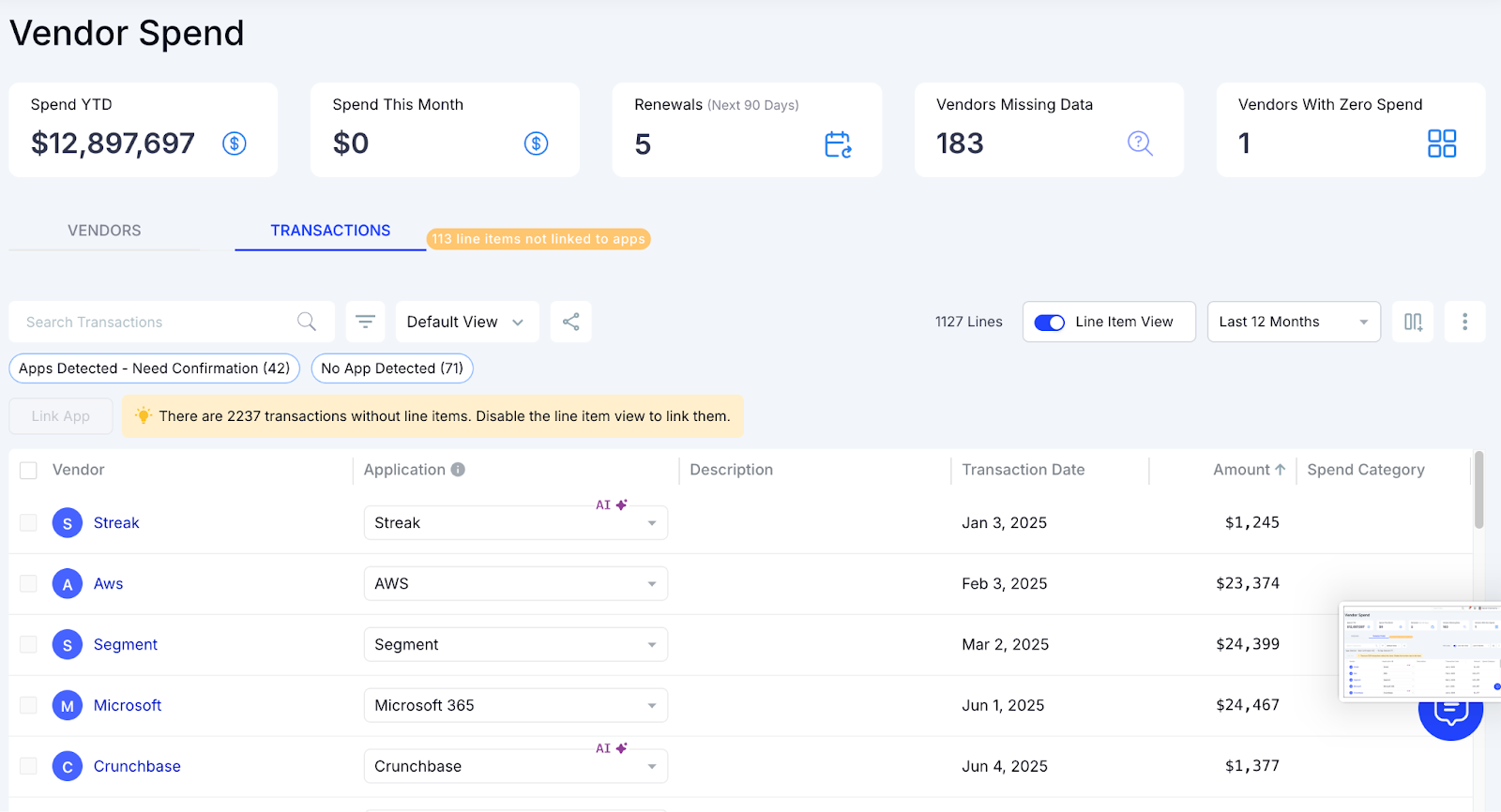Image resolution: width=1501 pixels, height=812 pixels.
Task: Click the Search Transactions input field
Action: click(172, 322)
